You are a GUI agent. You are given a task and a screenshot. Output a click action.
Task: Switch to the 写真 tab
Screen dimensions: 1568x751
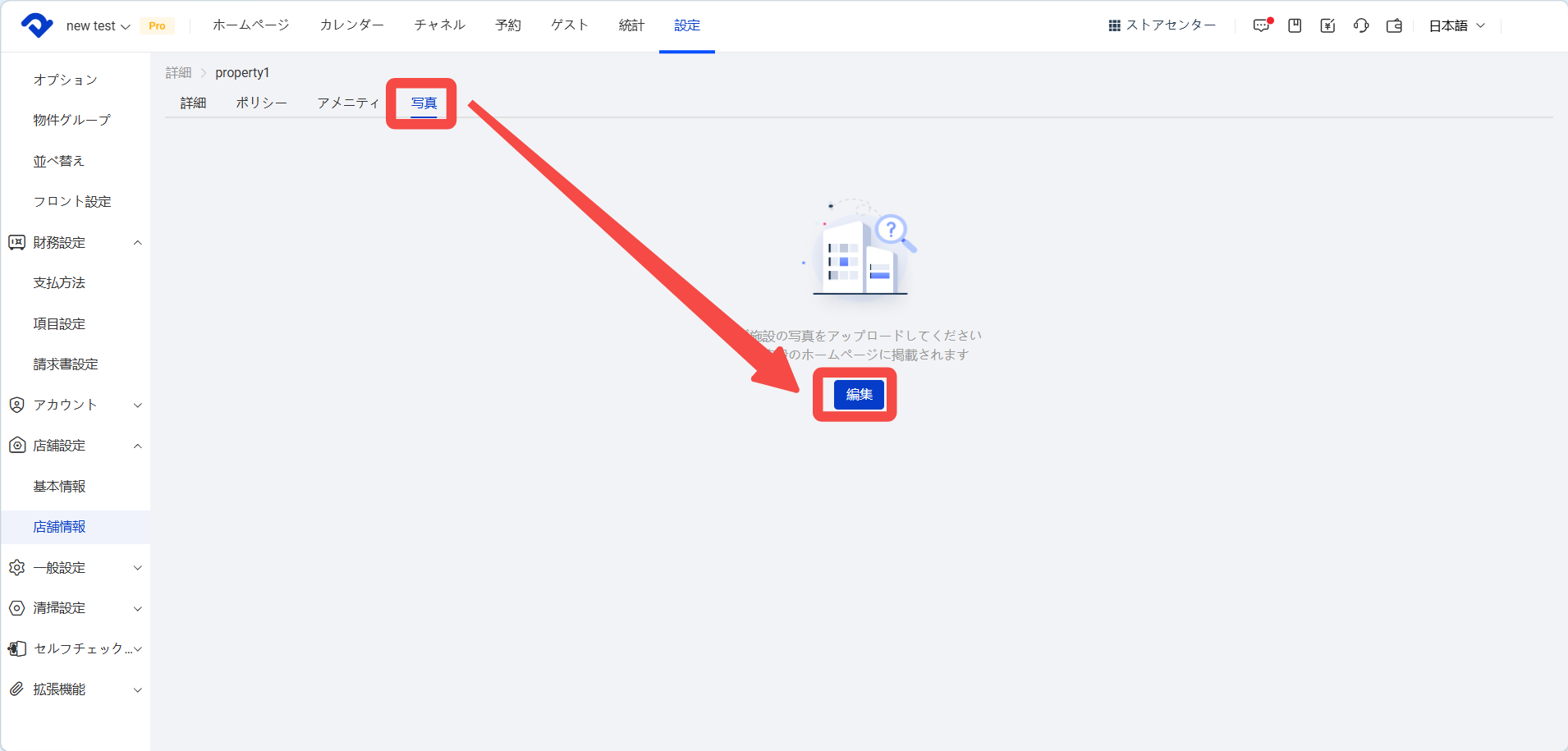pos(424,103)
